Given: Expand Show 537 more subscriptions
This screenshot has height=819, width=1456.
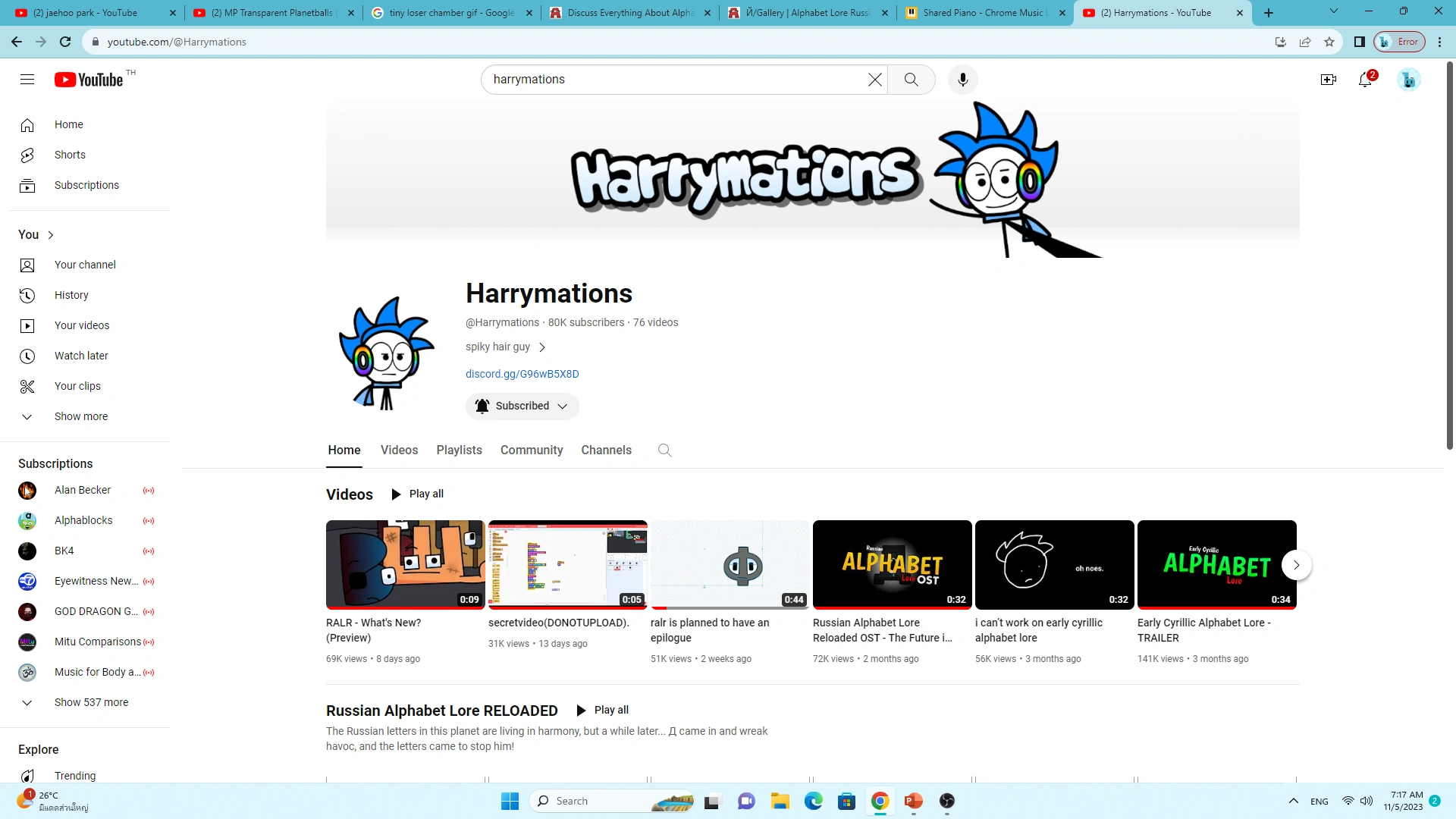Looking at the screenshot, I should [91, 702].
